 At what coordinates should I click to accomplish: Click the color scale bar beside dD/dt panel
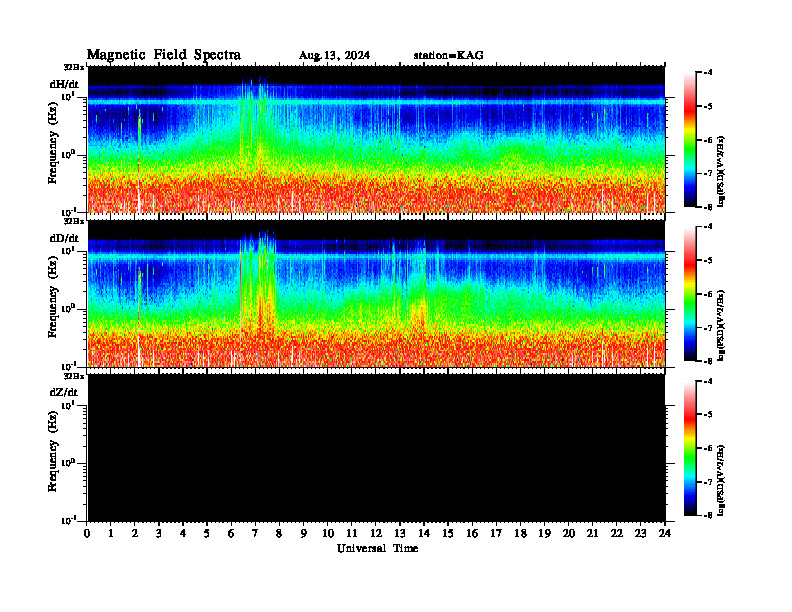click(x=690, y=294)
